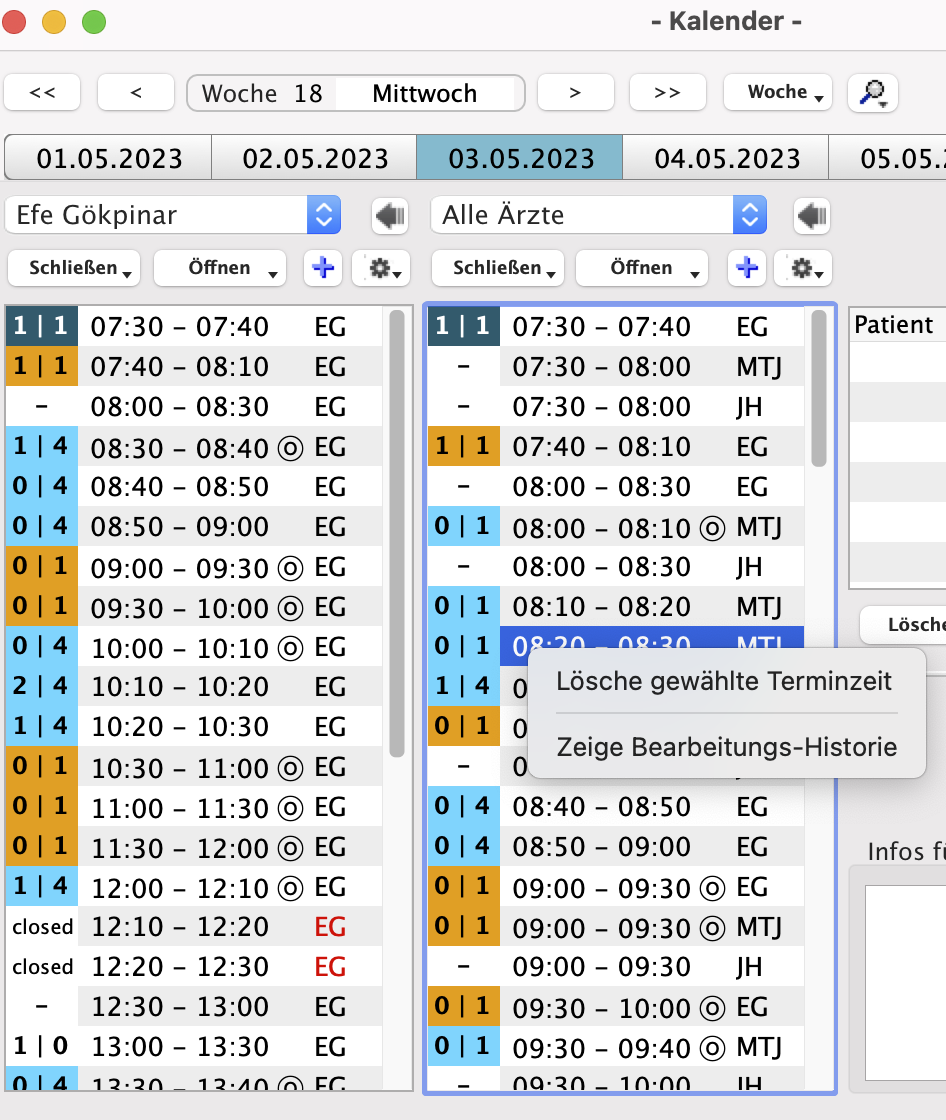Click the magnifier search icon
Viewport: 946px width, 1120px height.
pos(872,93)
